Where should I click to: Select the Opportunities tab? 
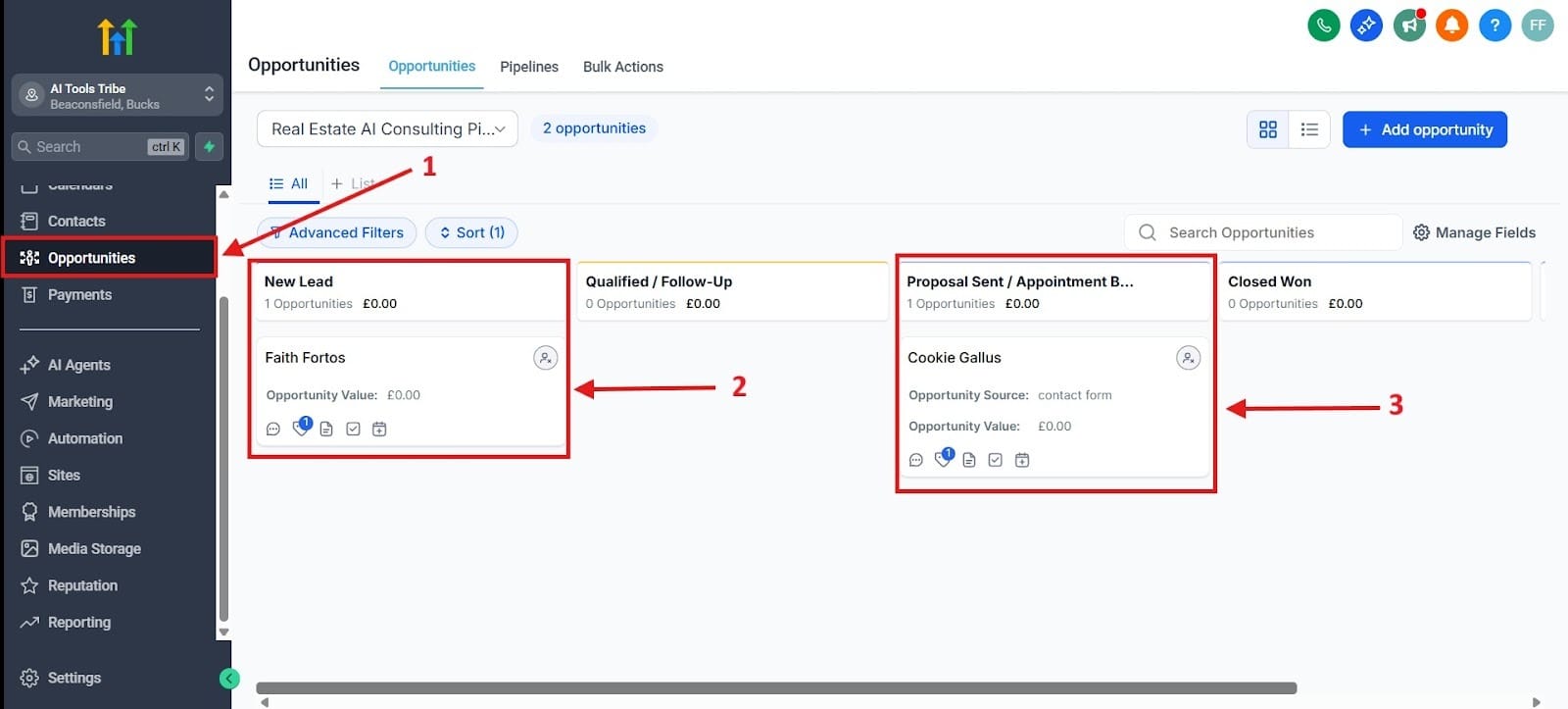pyautogui.click(x=431, y=67)
